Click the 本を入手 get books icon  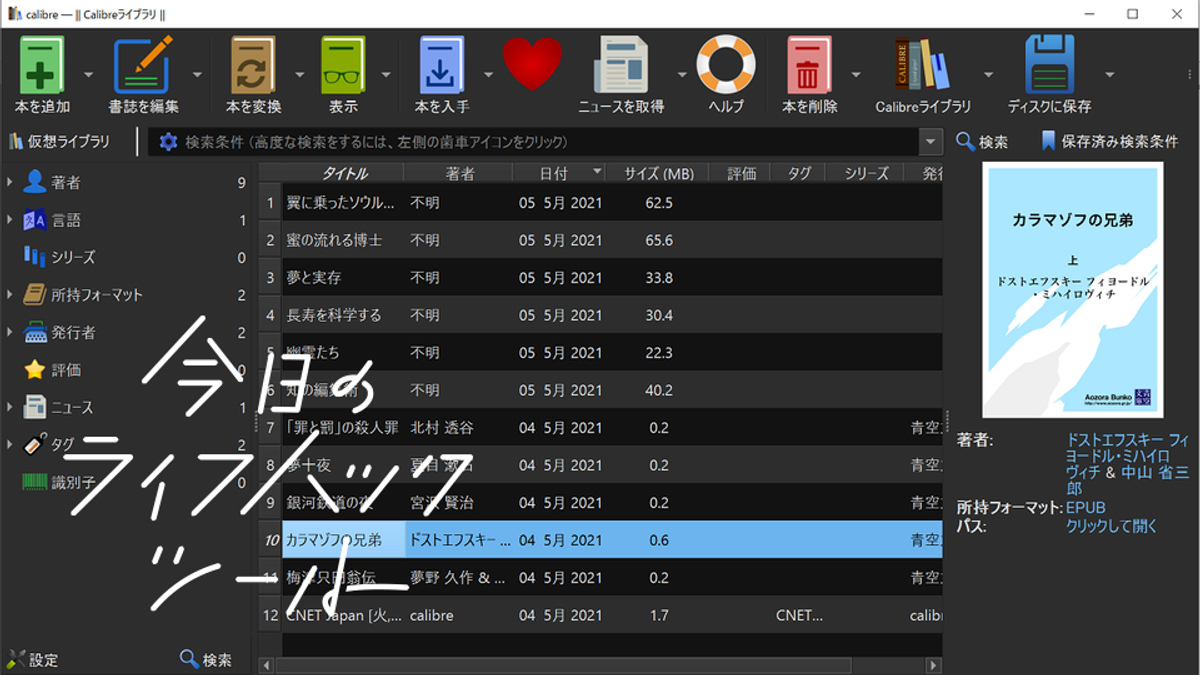(x=442, y=65)
